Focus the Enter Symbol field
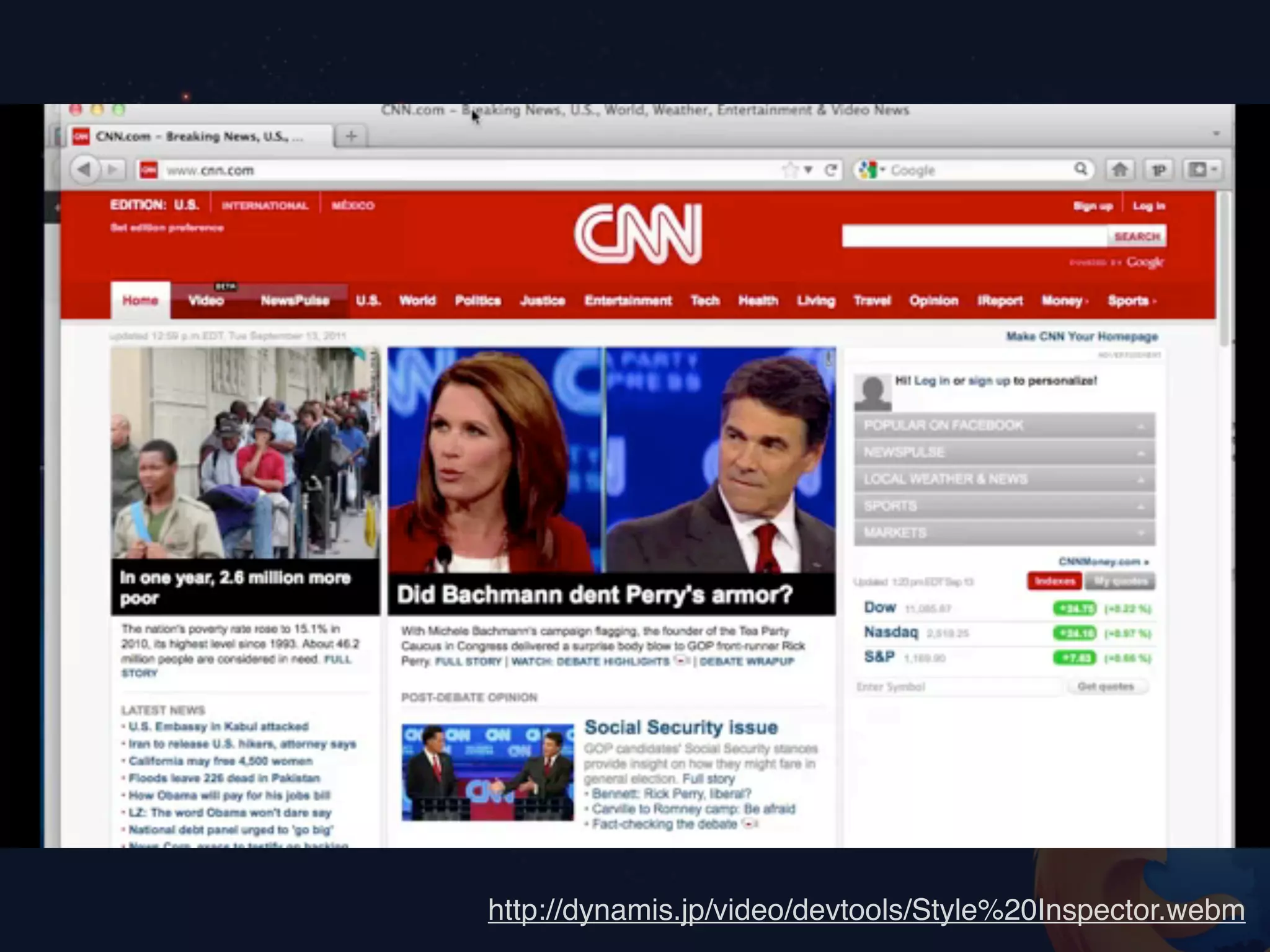The image size is (1270, 952). tap(958, 687)
